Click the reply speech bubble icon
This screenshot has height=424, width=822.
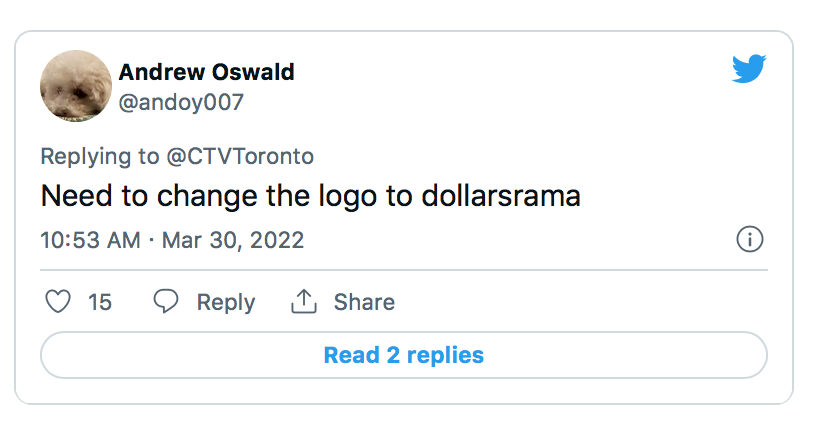166,302
